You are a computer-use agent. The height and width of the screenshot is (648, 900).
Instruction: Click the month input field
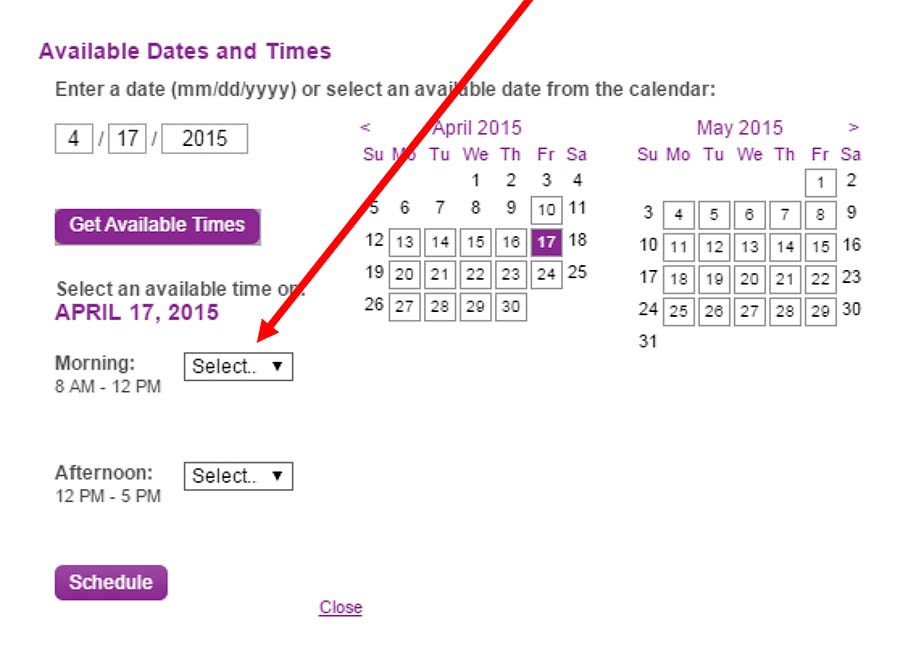point(74,139)
